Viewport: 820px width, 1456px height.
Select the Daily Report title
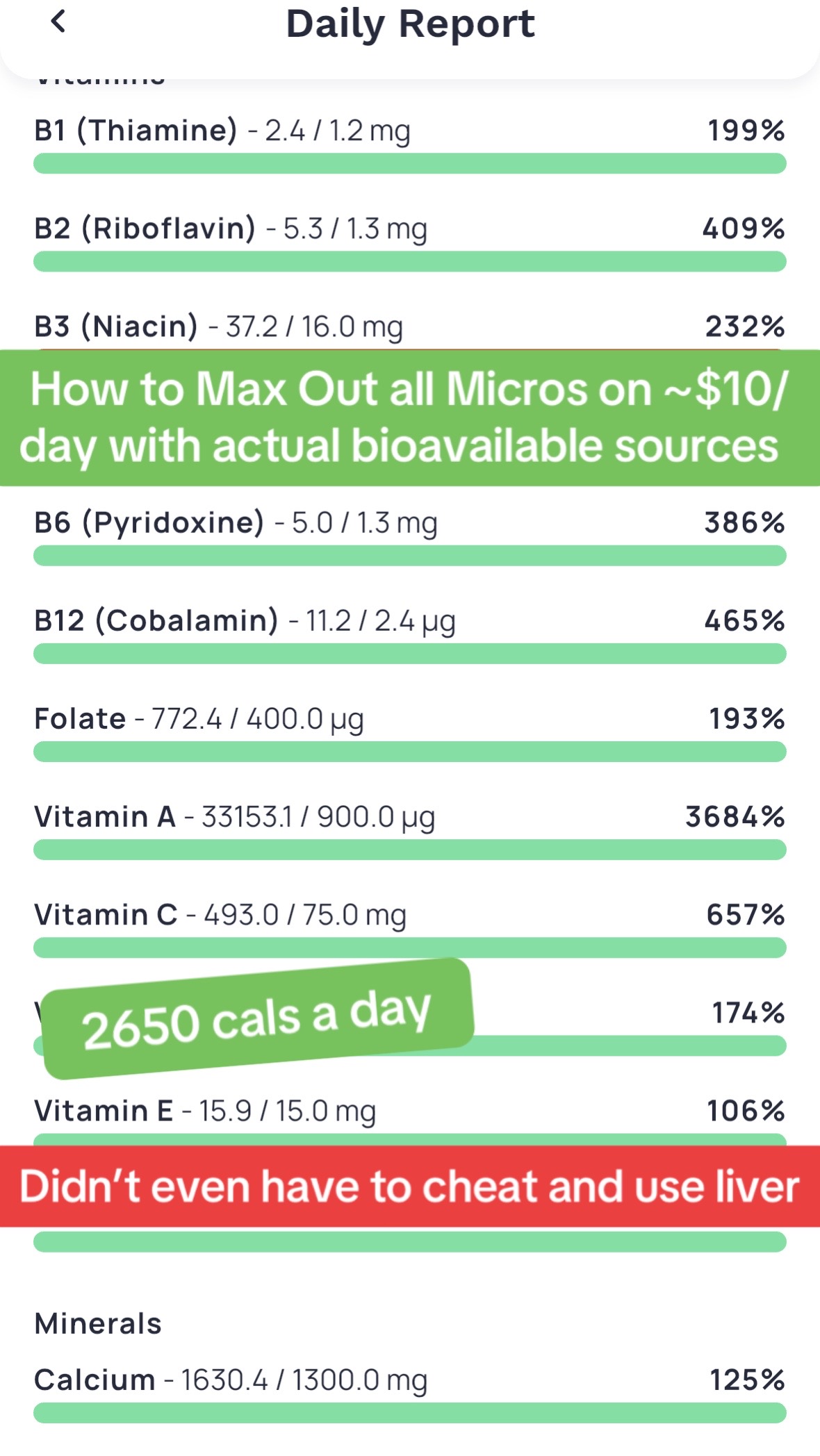tap(410, 24)
